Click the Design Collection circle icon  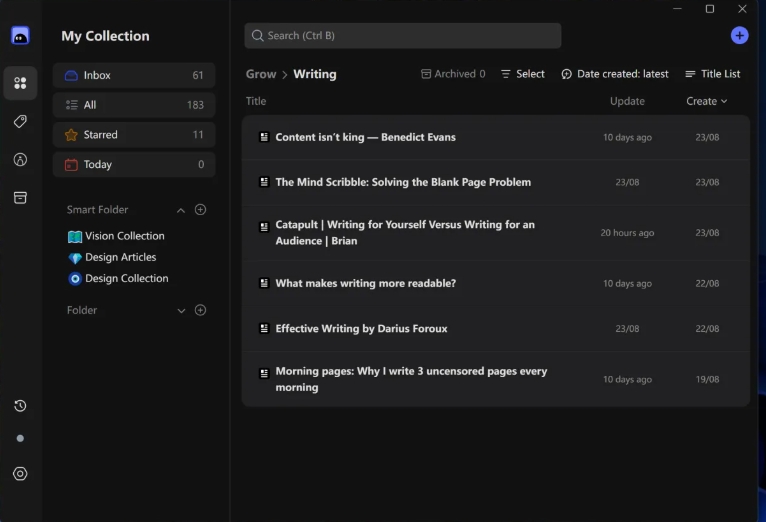point(75,279)
